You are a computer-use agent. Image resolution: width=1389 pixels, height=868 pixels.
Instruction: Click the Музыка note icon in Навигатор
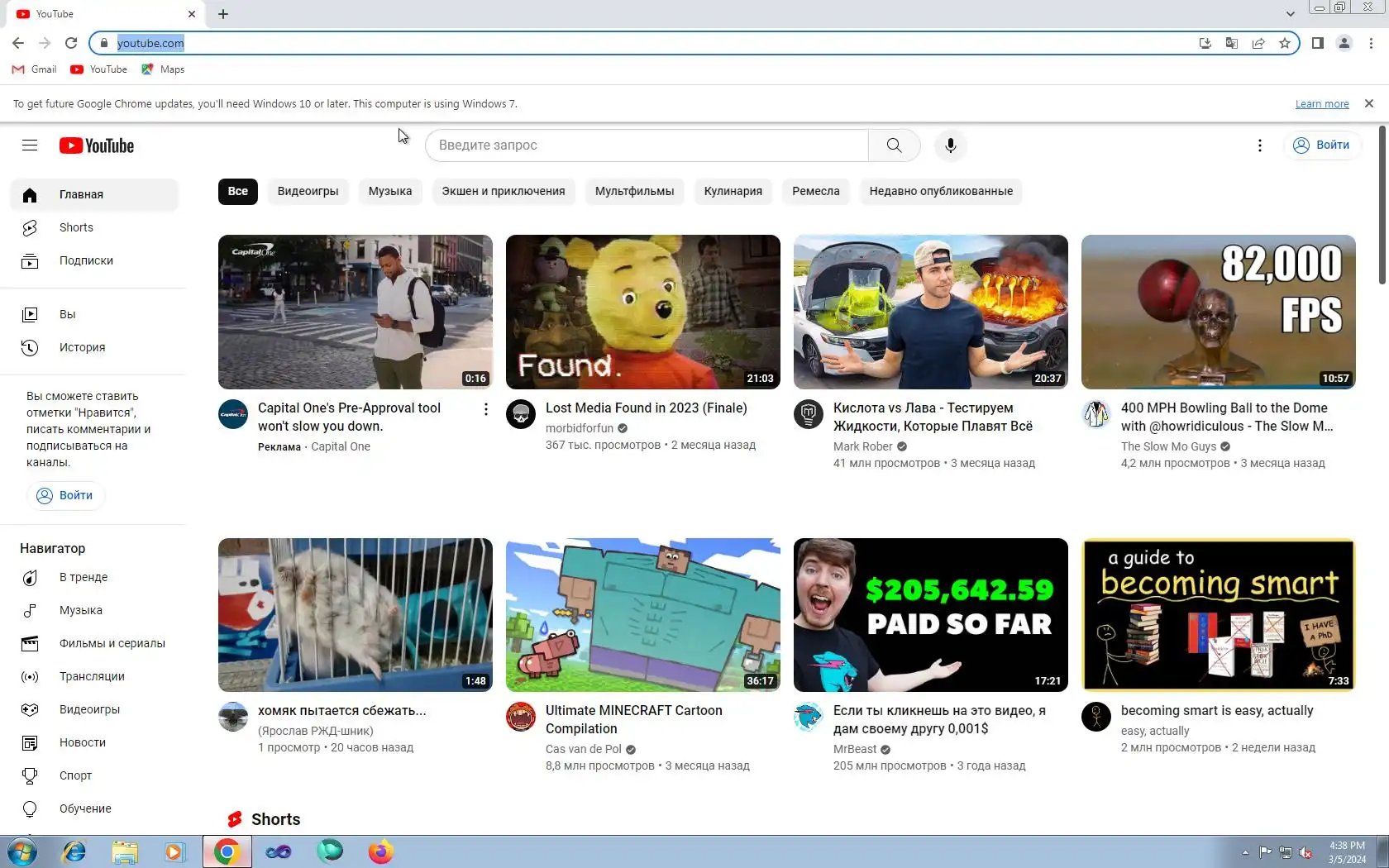click(x=30, y=610)
